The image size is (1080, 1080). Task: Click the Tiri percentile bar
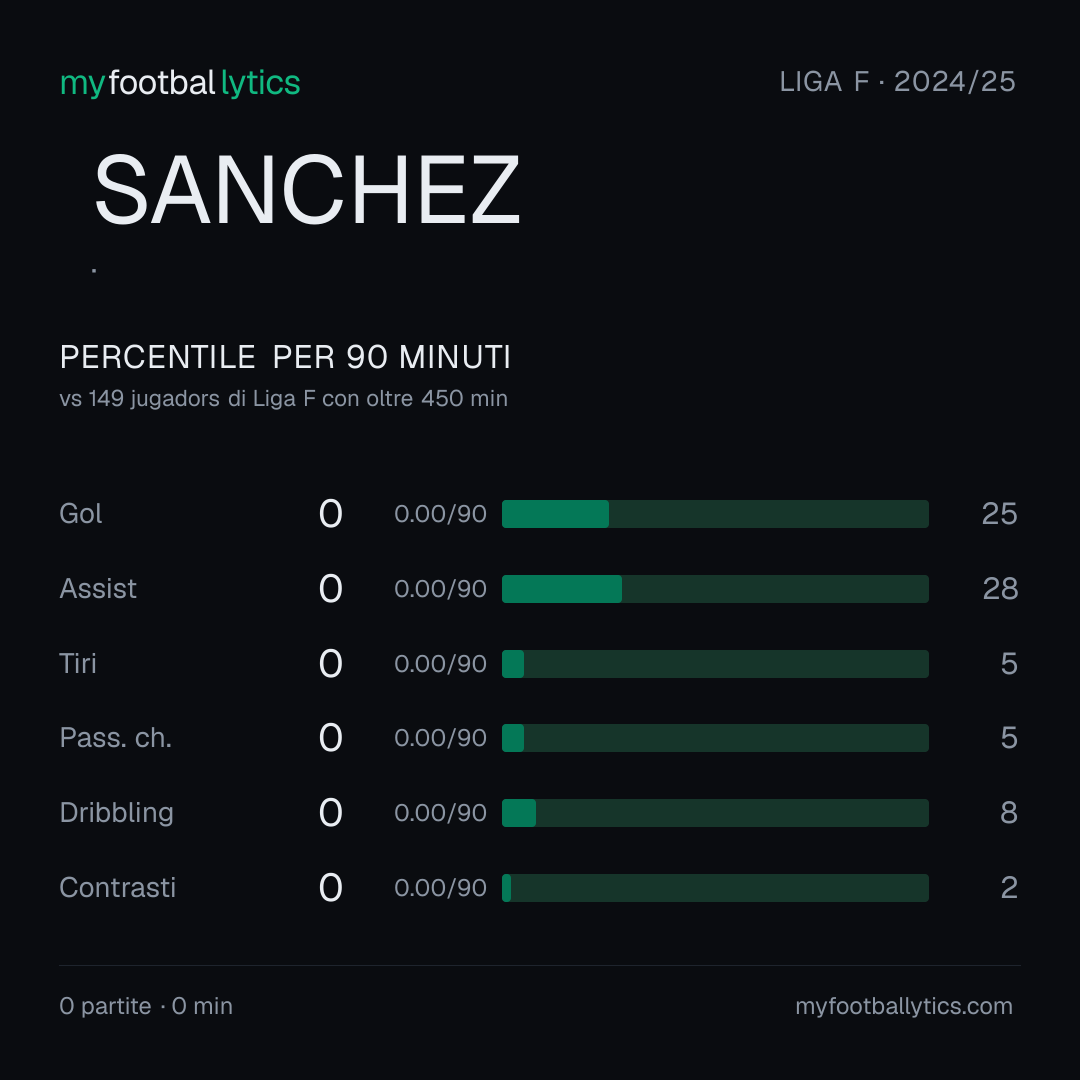click(x=715, y=664)
